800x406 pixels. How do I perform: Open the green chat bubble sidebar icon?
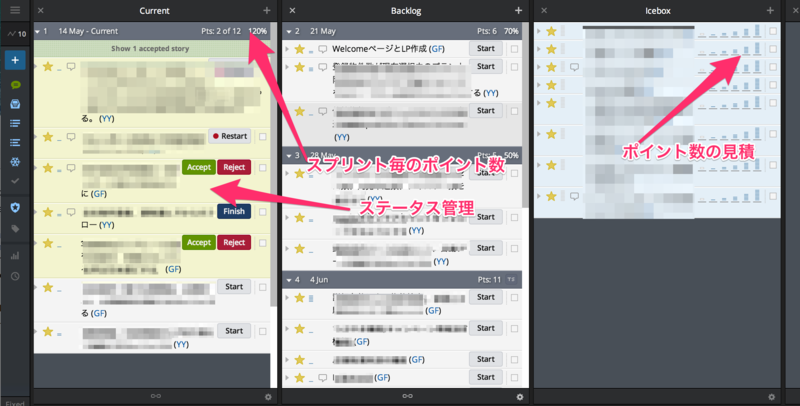(15, 85)
